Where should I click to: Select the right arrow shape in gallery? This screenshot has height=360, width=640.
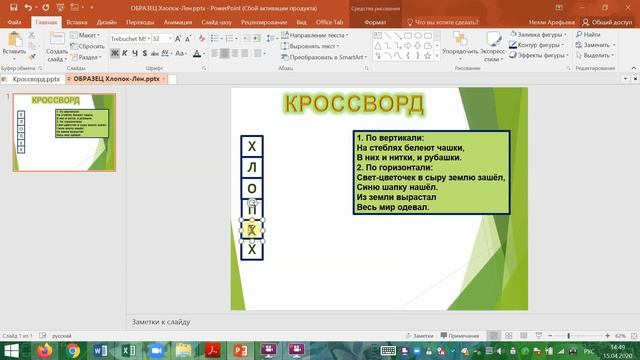click(407, 46)
